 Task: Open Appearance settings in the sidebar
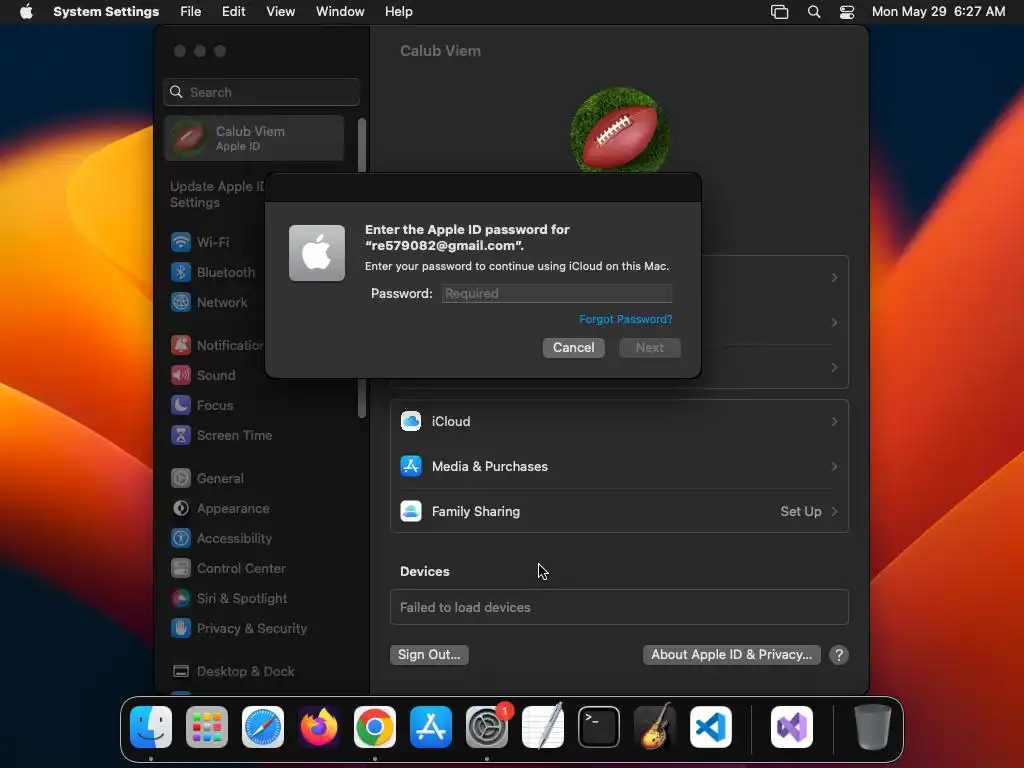point(220,509)
